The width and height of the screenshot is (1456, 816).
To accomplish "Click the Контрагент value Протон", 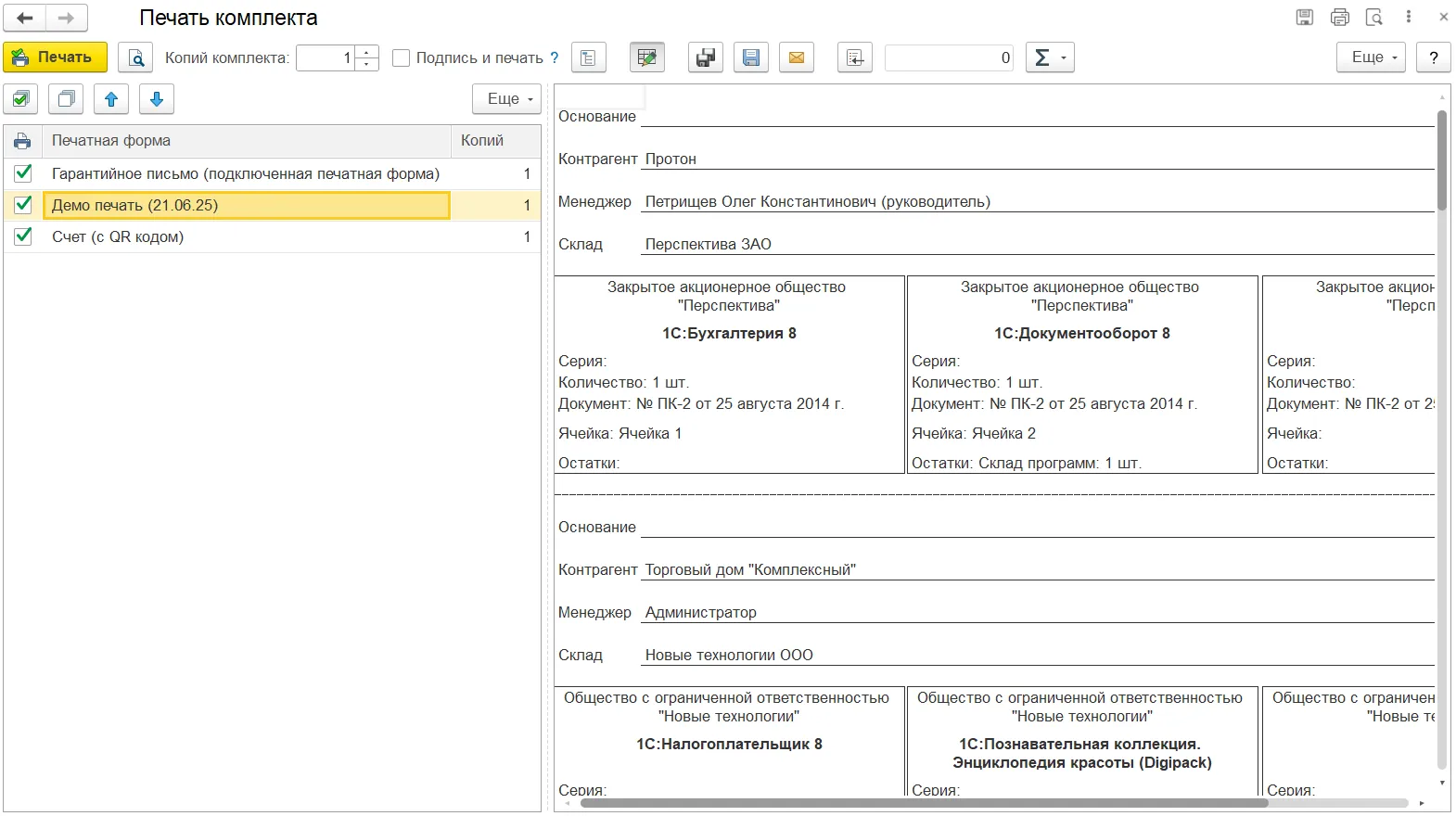I will 671,159.
